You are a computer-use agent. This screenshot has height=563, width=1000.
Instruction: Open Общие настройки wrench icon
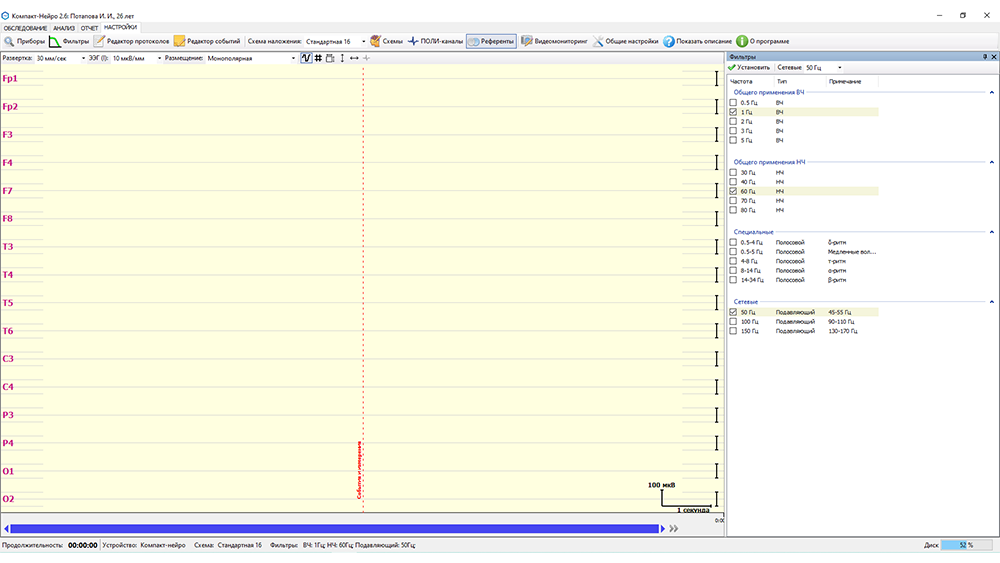598,42
